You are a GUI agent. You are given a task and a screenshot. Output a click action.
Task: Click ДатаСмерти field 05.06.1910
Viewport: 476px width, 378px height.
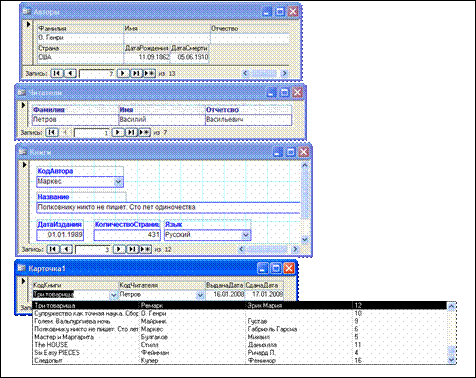point(189,57)
